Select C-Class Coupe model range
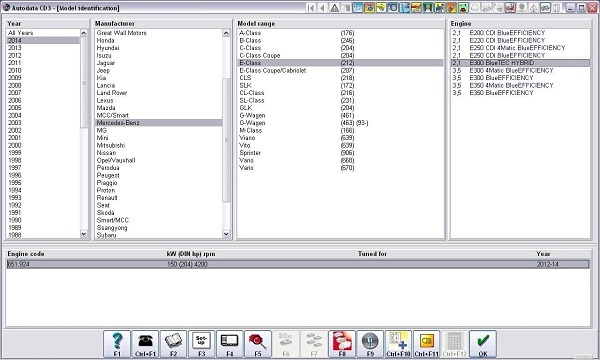 [341, 55]
